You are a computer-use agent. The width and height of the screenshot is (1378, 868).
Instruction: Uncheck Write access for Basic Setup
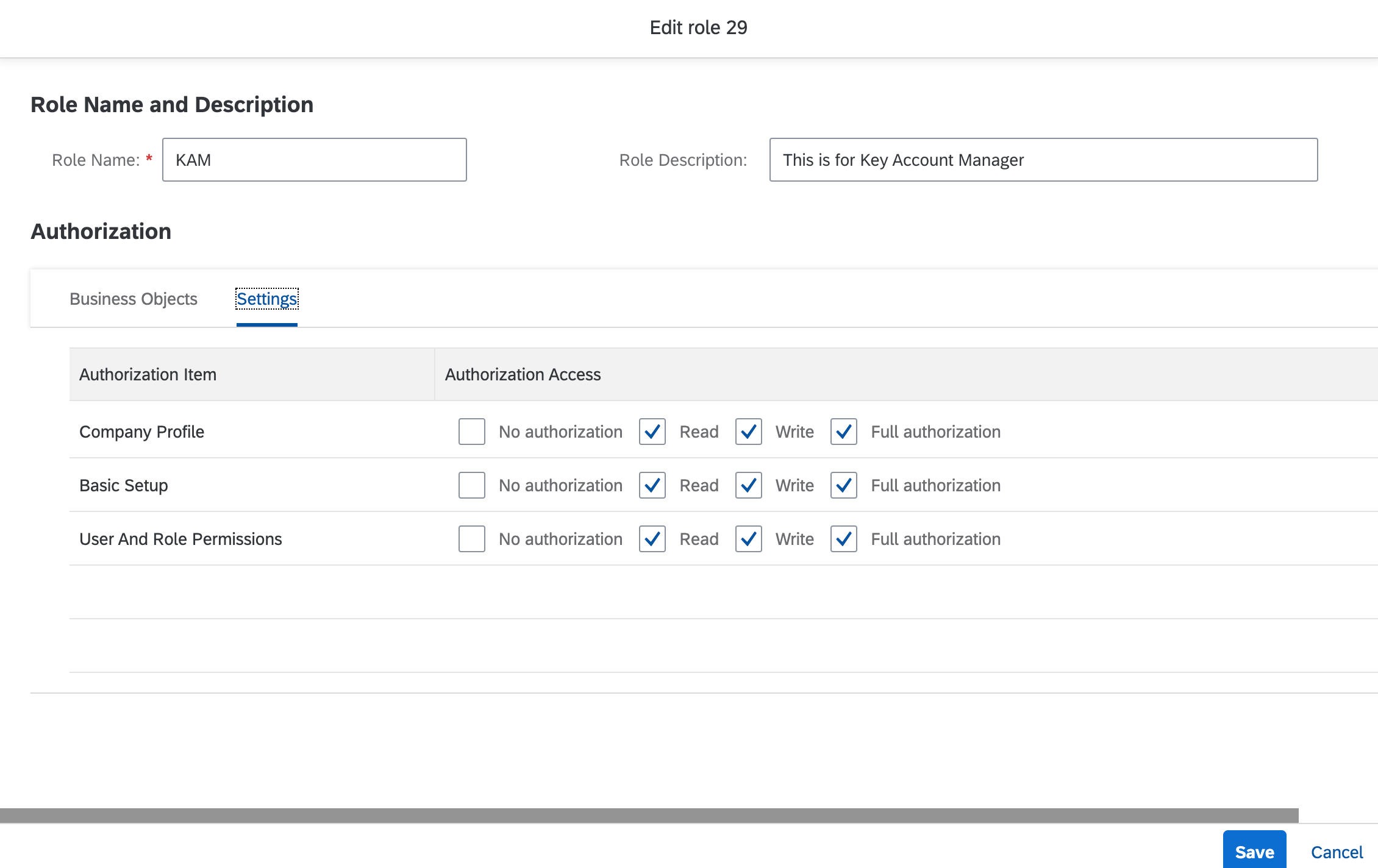[x=748, y=485]
